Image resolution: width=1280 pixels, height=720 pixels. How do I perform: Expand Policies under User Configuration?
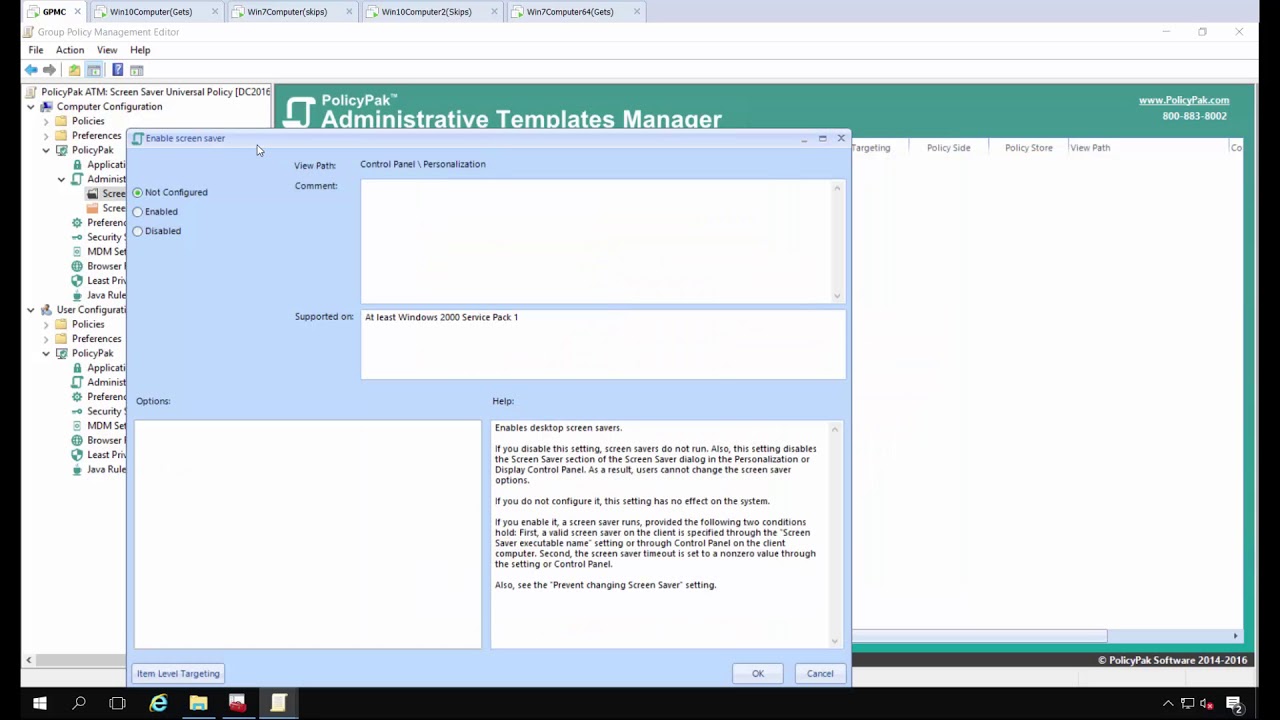46,324
